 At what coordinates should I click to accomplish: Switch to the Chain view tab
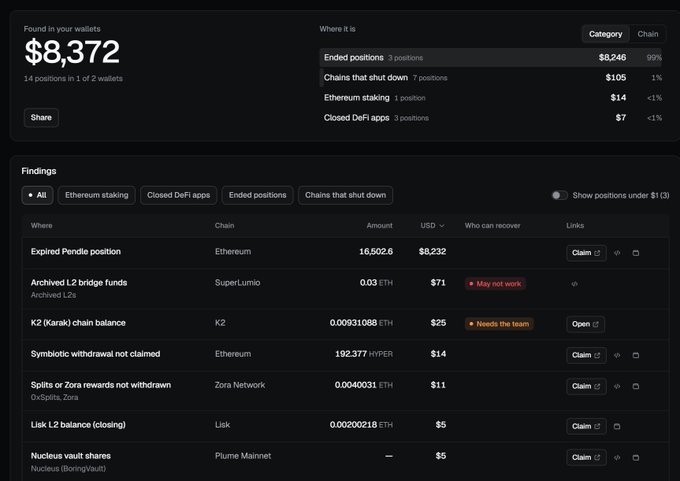coord(647,34)
